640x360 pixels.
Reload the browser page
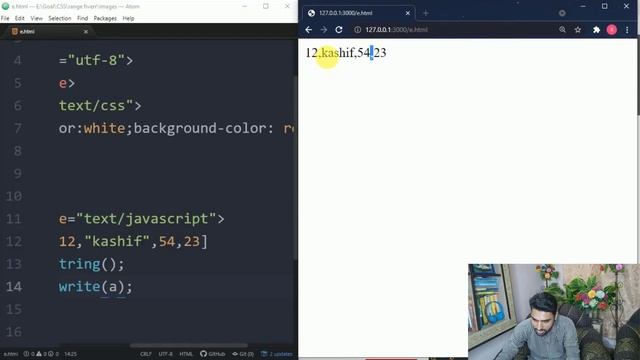(339, 30)
